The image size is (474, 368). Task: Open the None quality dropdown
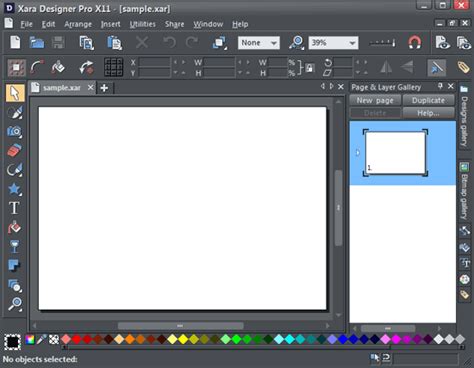click(259, 43)
